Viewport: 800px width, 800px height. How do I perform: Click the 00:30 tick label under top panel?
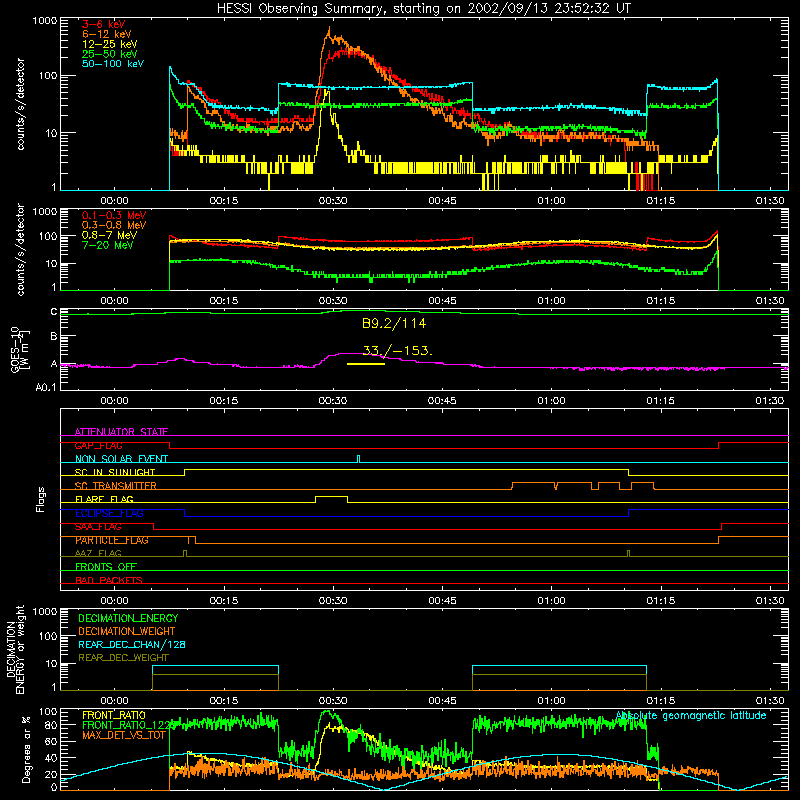333,201
